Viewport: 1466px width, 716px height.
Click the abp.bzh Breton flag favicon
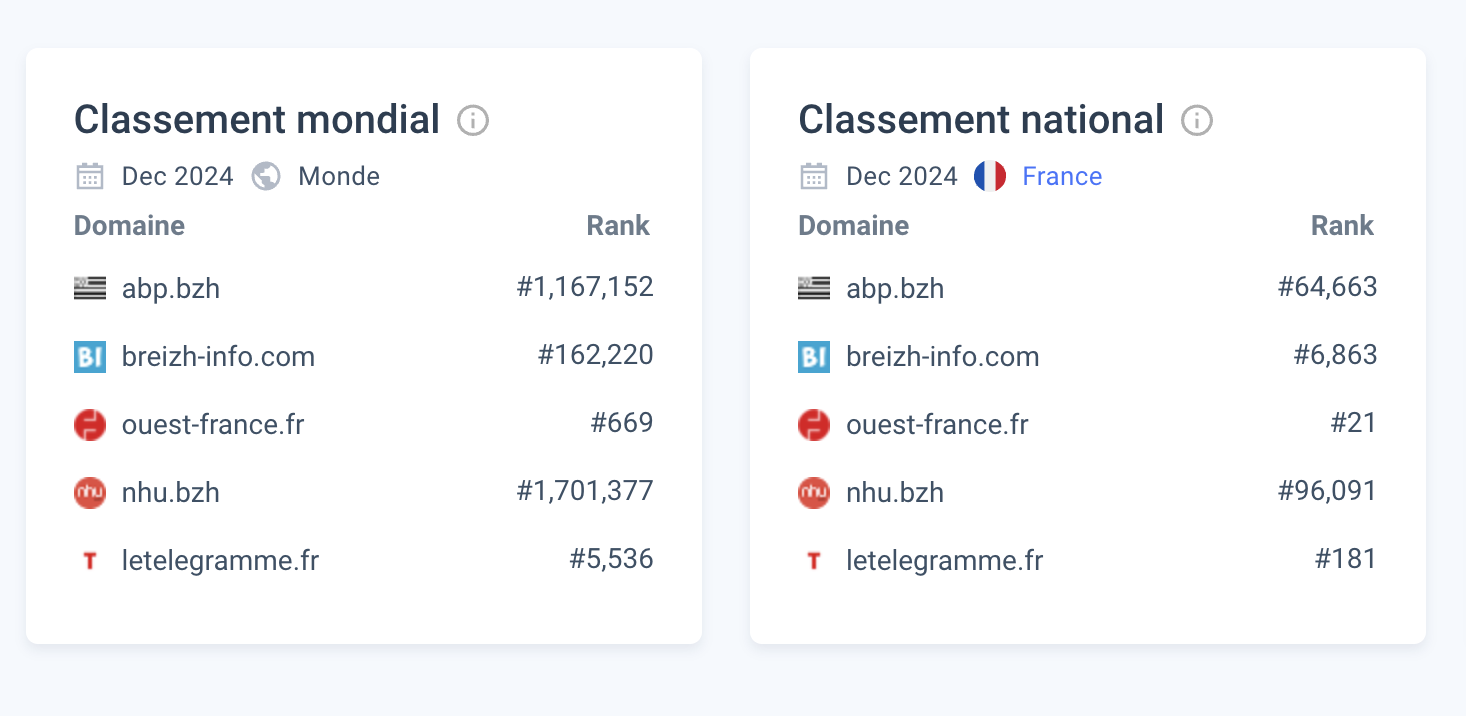pyautogui.click(x=89, y=286)
